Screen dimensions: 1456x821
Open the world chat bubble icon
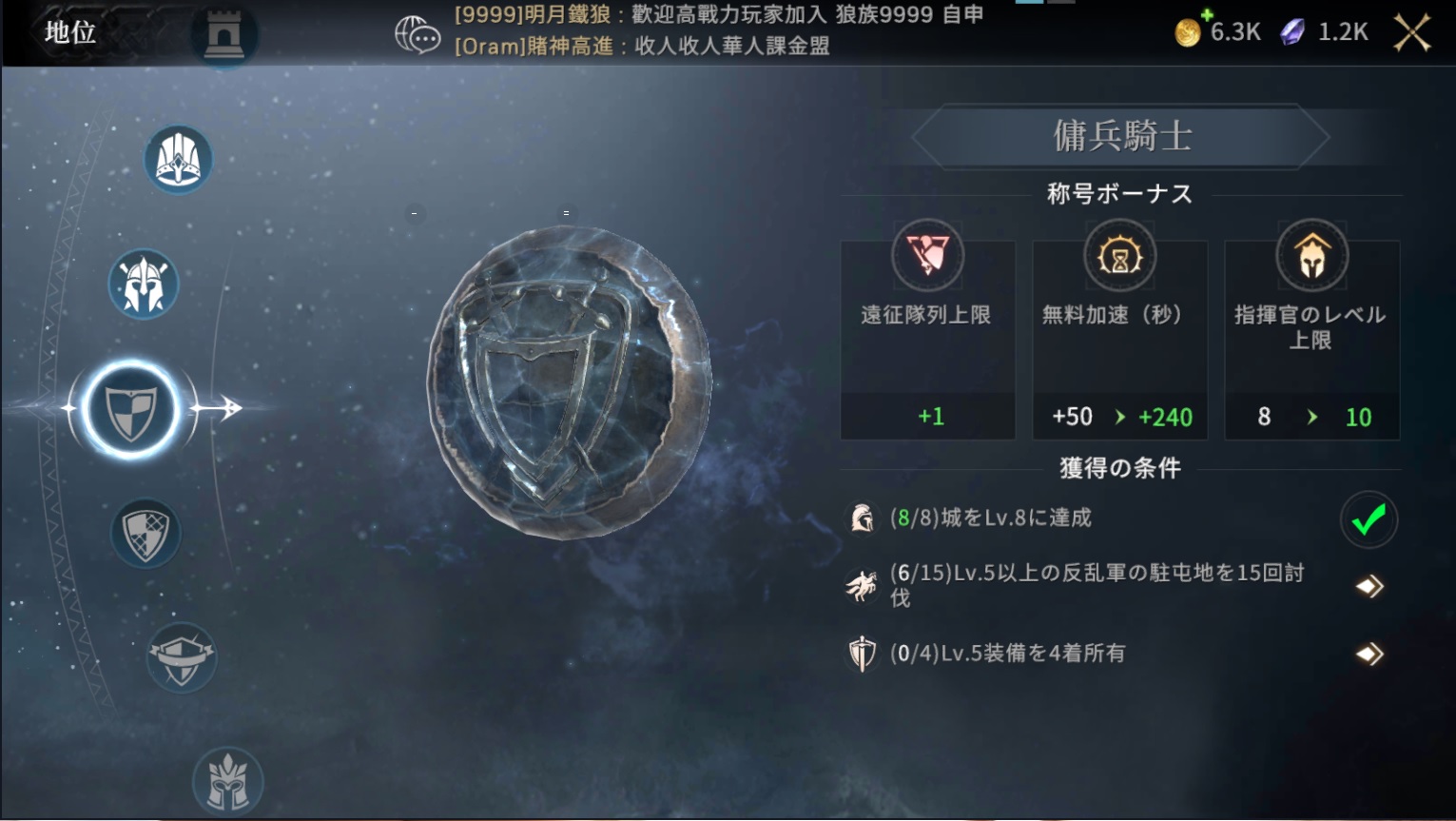click(417, 35)
